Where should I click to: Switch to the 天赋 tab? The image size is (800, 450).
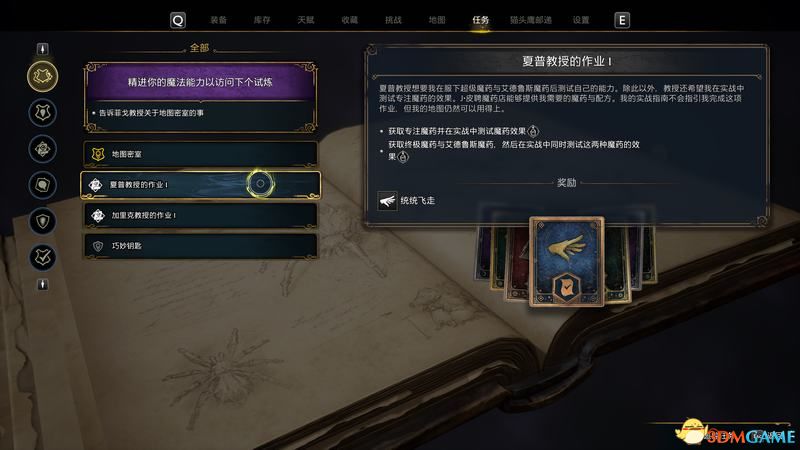(x=306, y=20)
